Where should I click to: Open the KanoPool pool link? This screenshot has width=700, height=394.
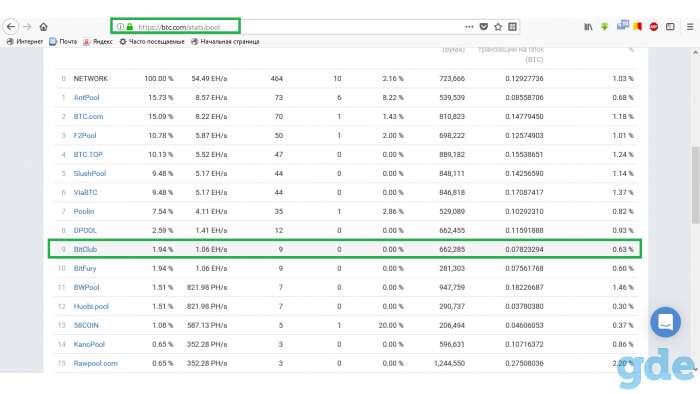click(x=89, y=344)
